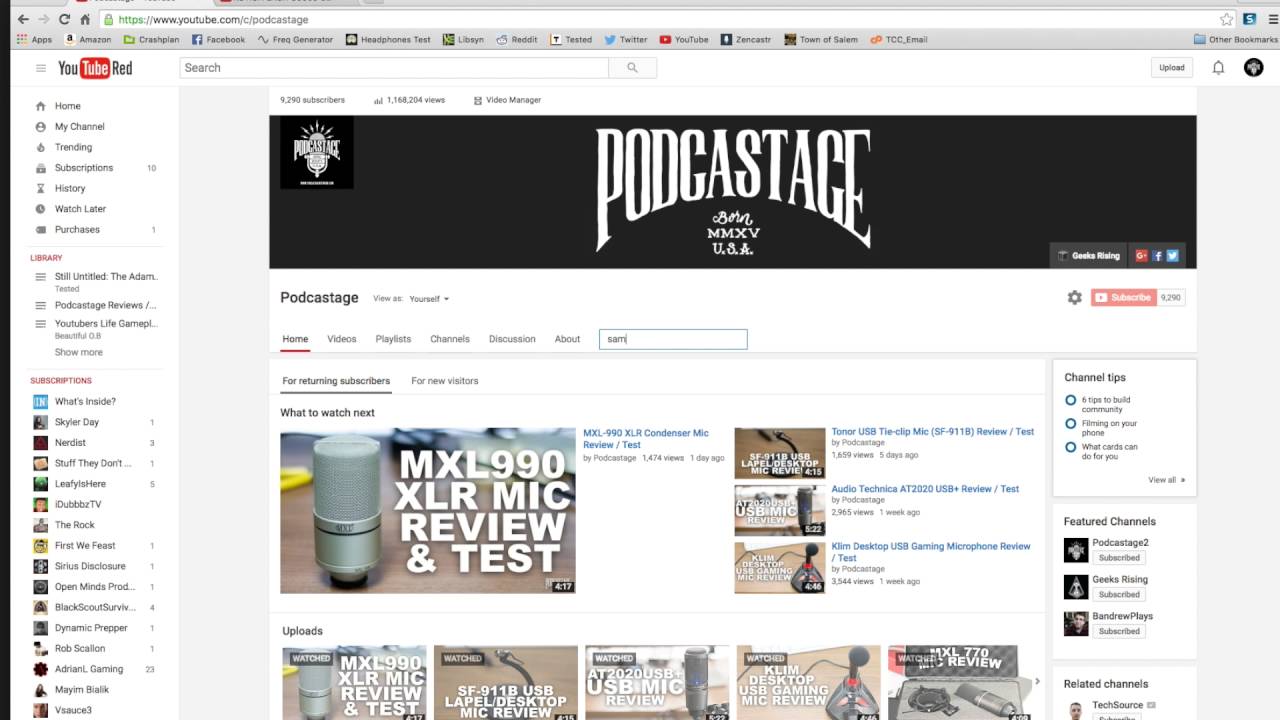The height and width of the screenshot is (720, 1280).
Task: Click browser back arrow
Action: click(x=21, y=19)
